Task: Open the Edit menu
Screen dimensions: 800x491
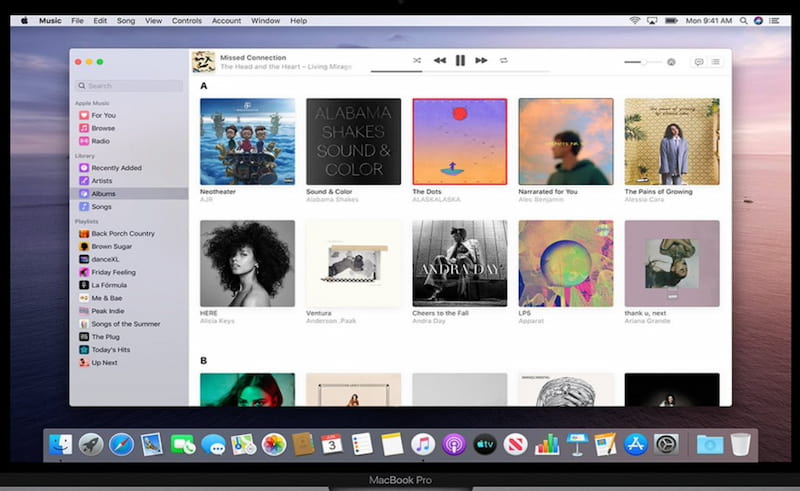Action: [100, 21]
